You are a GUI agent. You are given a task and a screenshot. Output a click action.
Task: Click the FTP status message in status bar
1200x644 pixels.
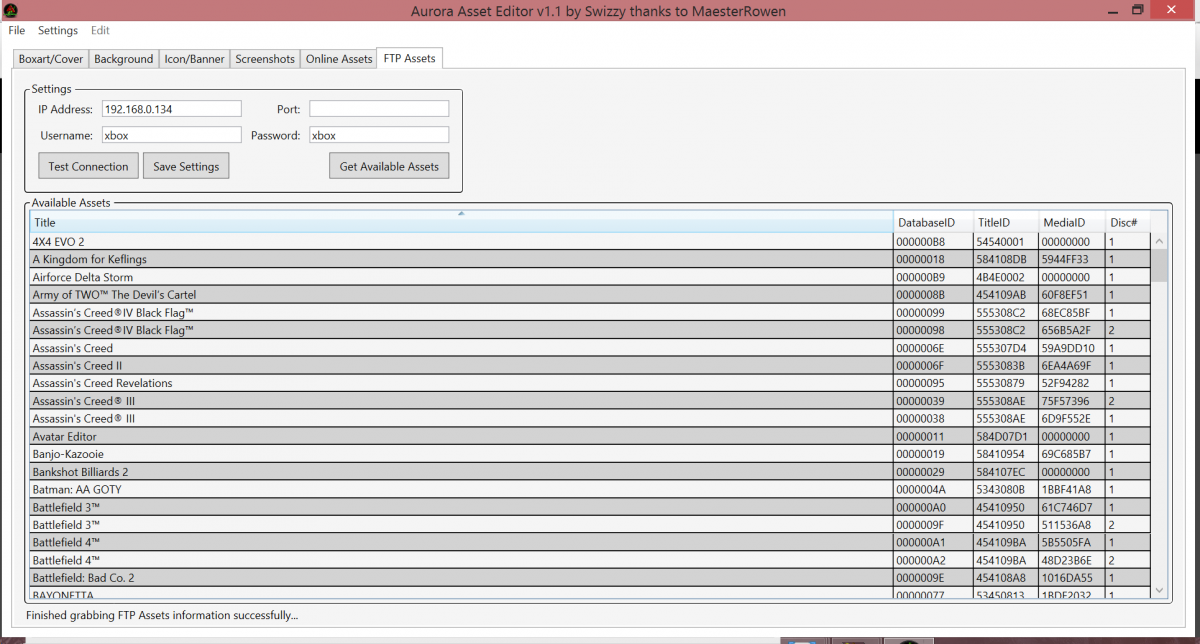pos(162,615)
